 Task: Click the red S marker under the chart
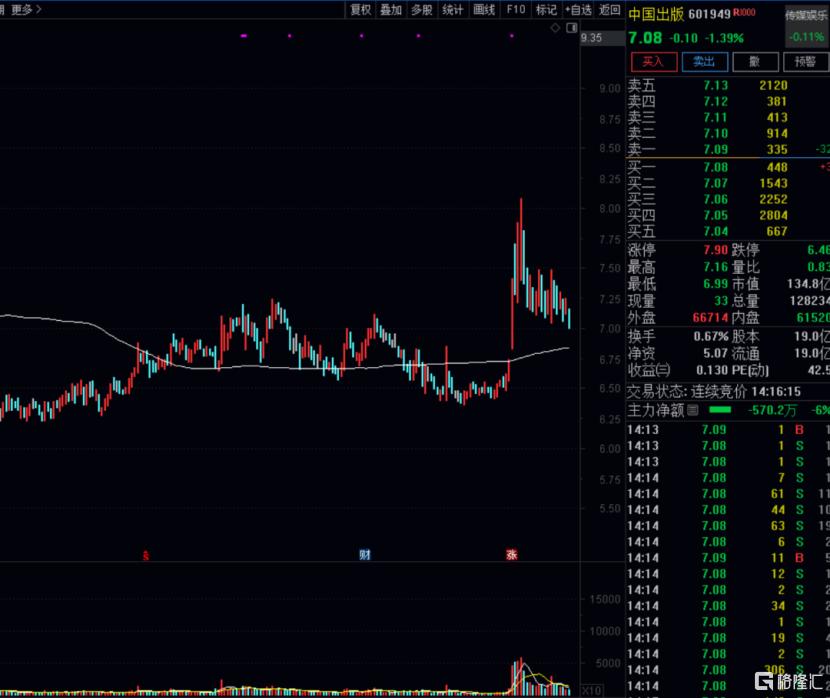tap(146, 556)
